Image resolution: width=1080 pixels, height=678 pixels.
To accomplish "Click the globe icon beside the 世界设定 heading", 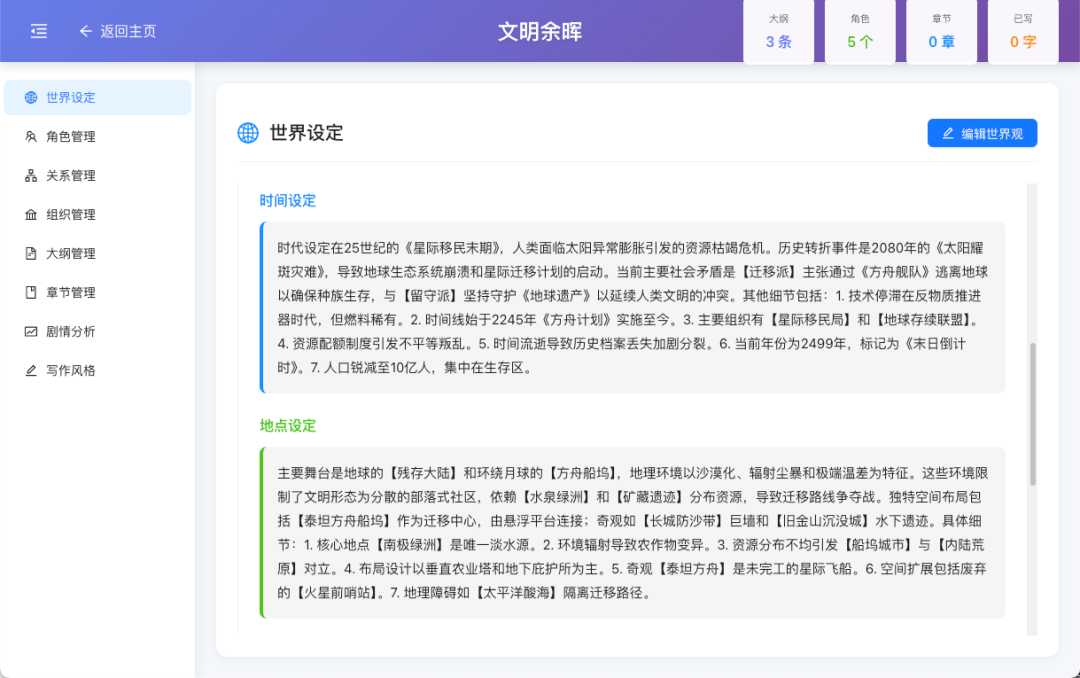I will (x=247, y=132).
